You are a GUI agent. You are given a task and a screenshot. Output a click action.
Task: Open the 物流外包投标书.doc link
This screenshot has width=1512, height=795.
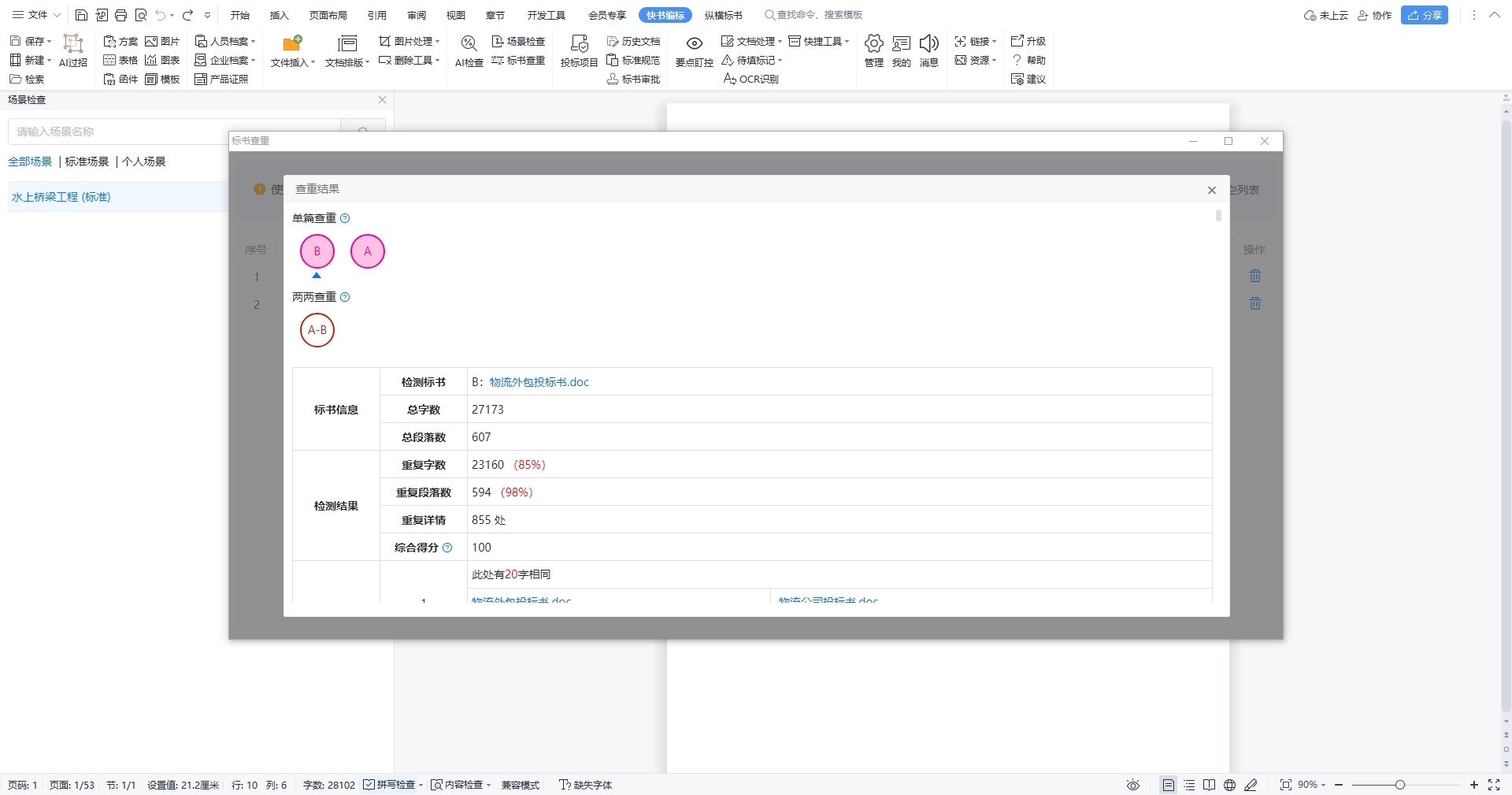(x=539, y=382)
